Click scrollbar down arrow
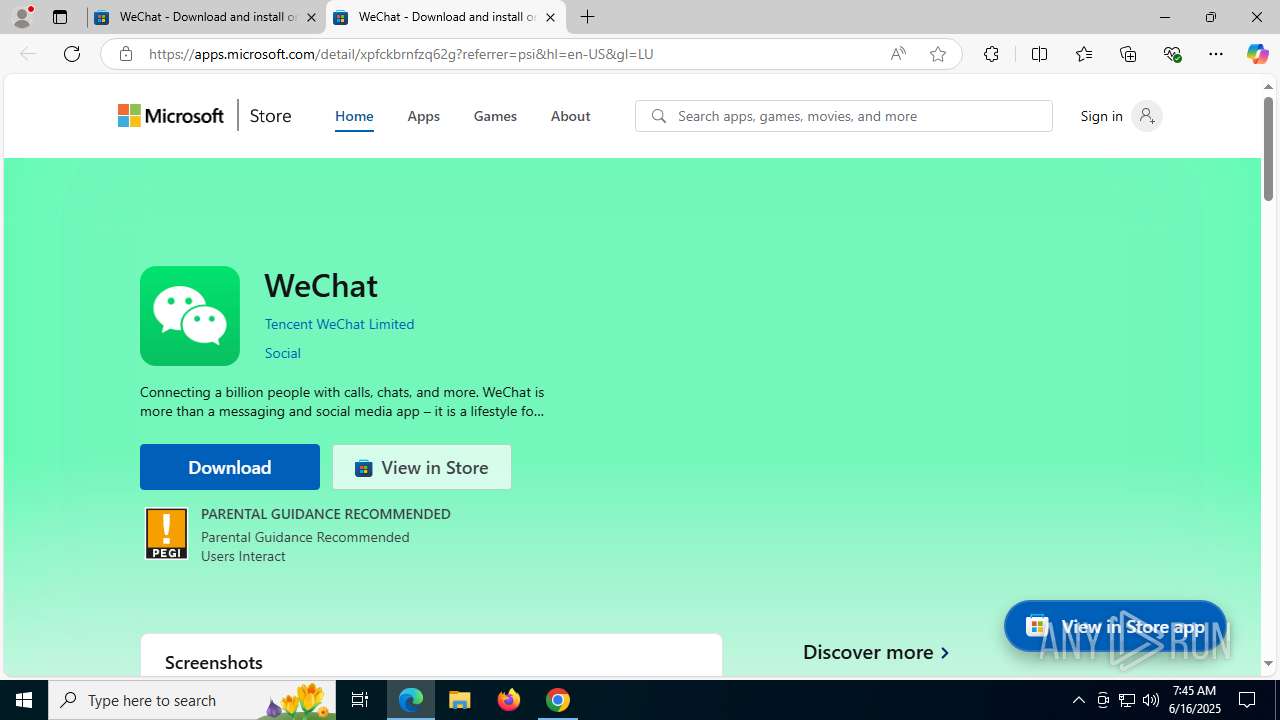 [x=1268, y=663]
